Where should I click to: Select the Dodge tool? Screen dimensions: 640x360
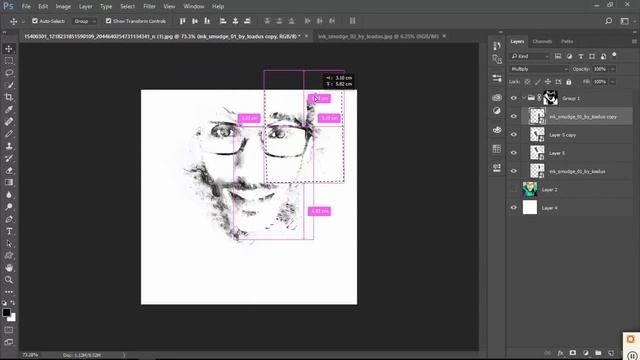tap(9, 207)
